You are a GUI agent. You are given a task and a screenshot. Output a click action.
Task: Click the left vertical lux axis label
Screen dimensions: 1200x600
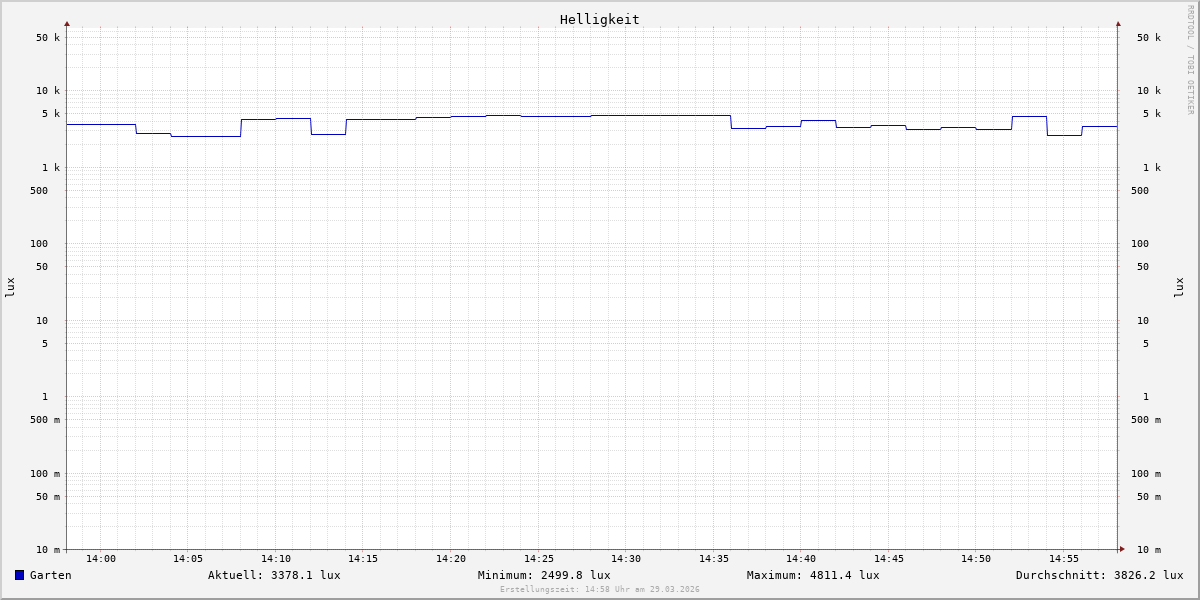tap(10, 287)
